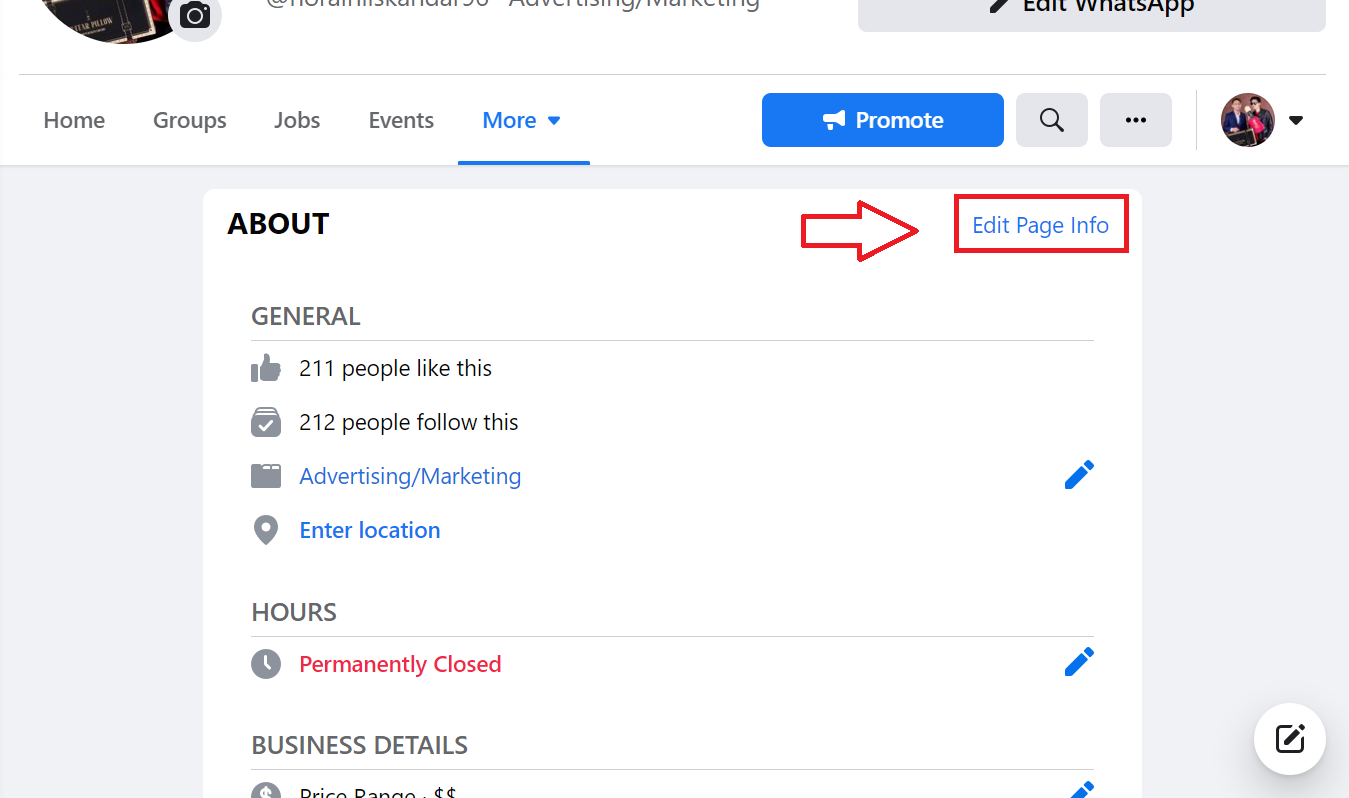Click the pencil icon beside Advertising/Marketing
The image size is (1349, 798).
point(1079,475)
